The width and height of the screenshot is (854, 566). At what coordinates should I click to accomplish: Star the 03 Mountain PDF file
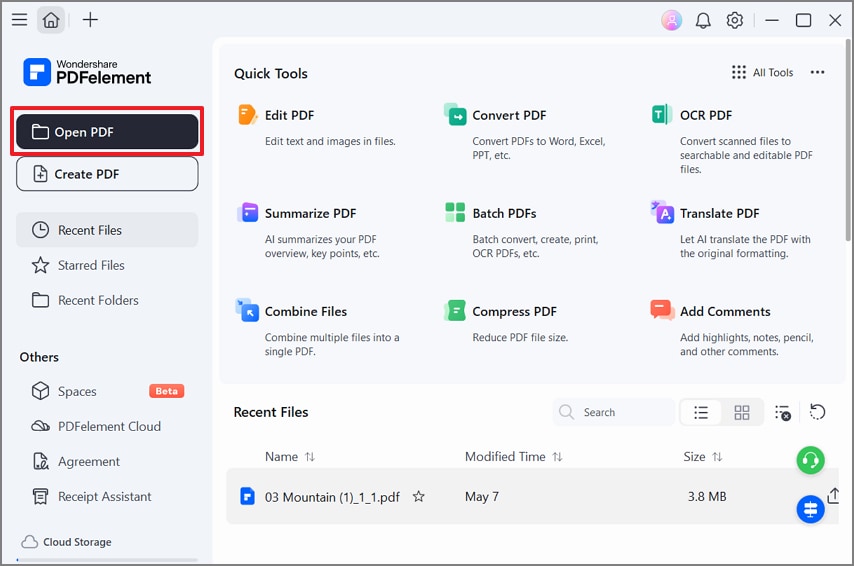[418, 496]
